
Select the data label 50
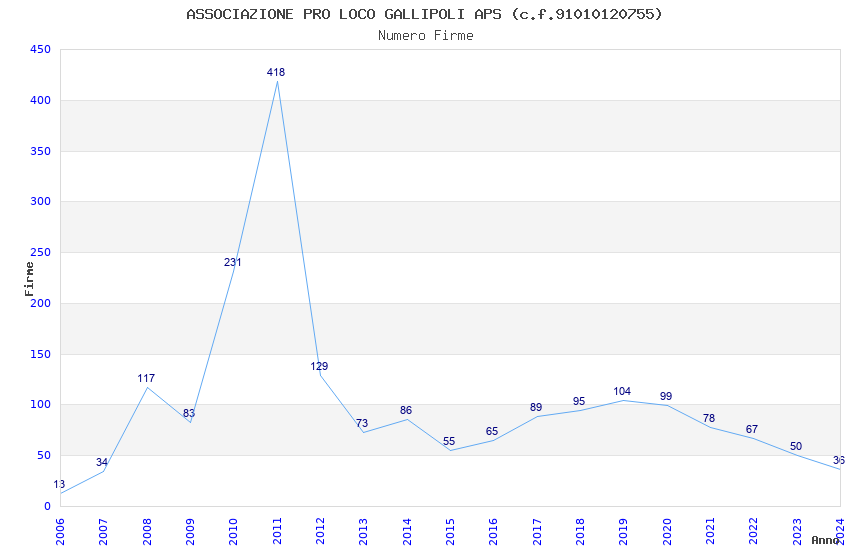(x=796, y=447)
